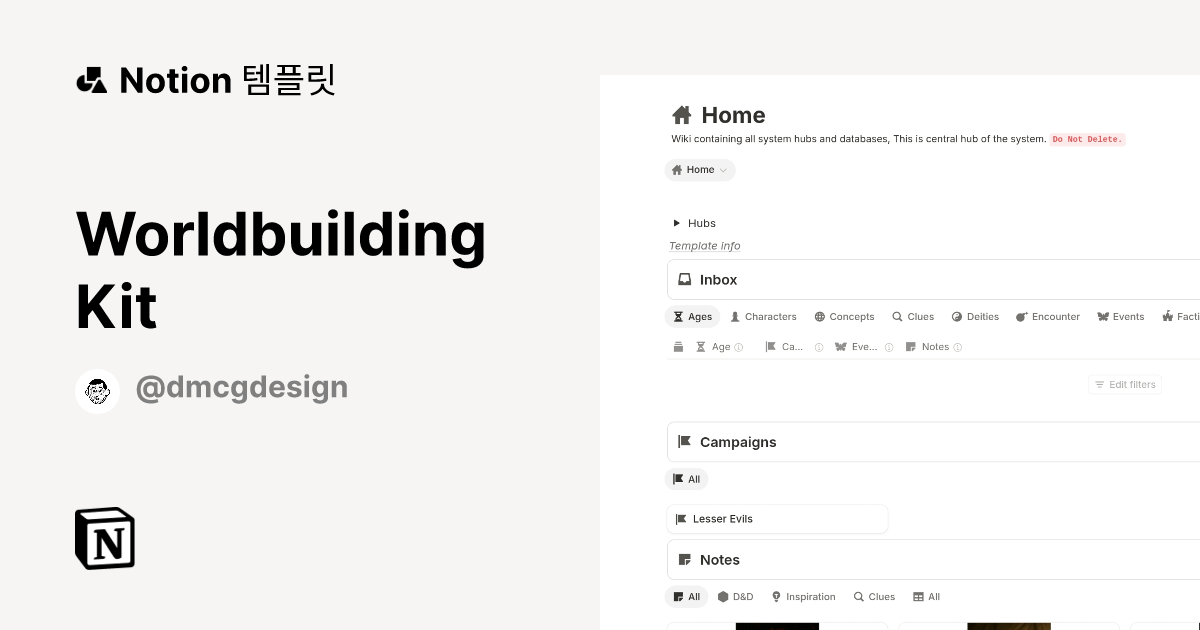Click the Home house icon
1200x630 pixels.
682,115
